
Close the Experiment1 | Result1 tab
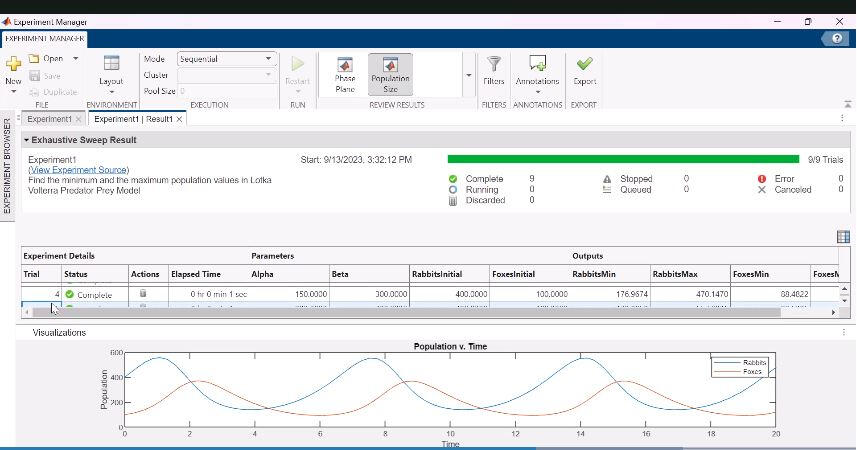[179, 119]
